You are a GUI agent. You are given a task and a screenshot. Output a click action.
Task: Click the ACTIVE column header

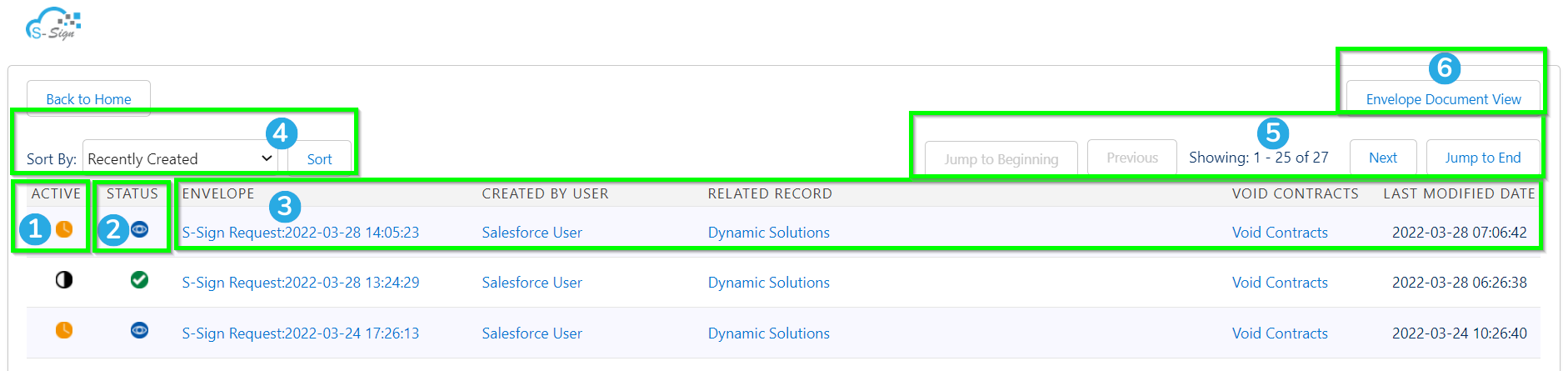(56, 193)
